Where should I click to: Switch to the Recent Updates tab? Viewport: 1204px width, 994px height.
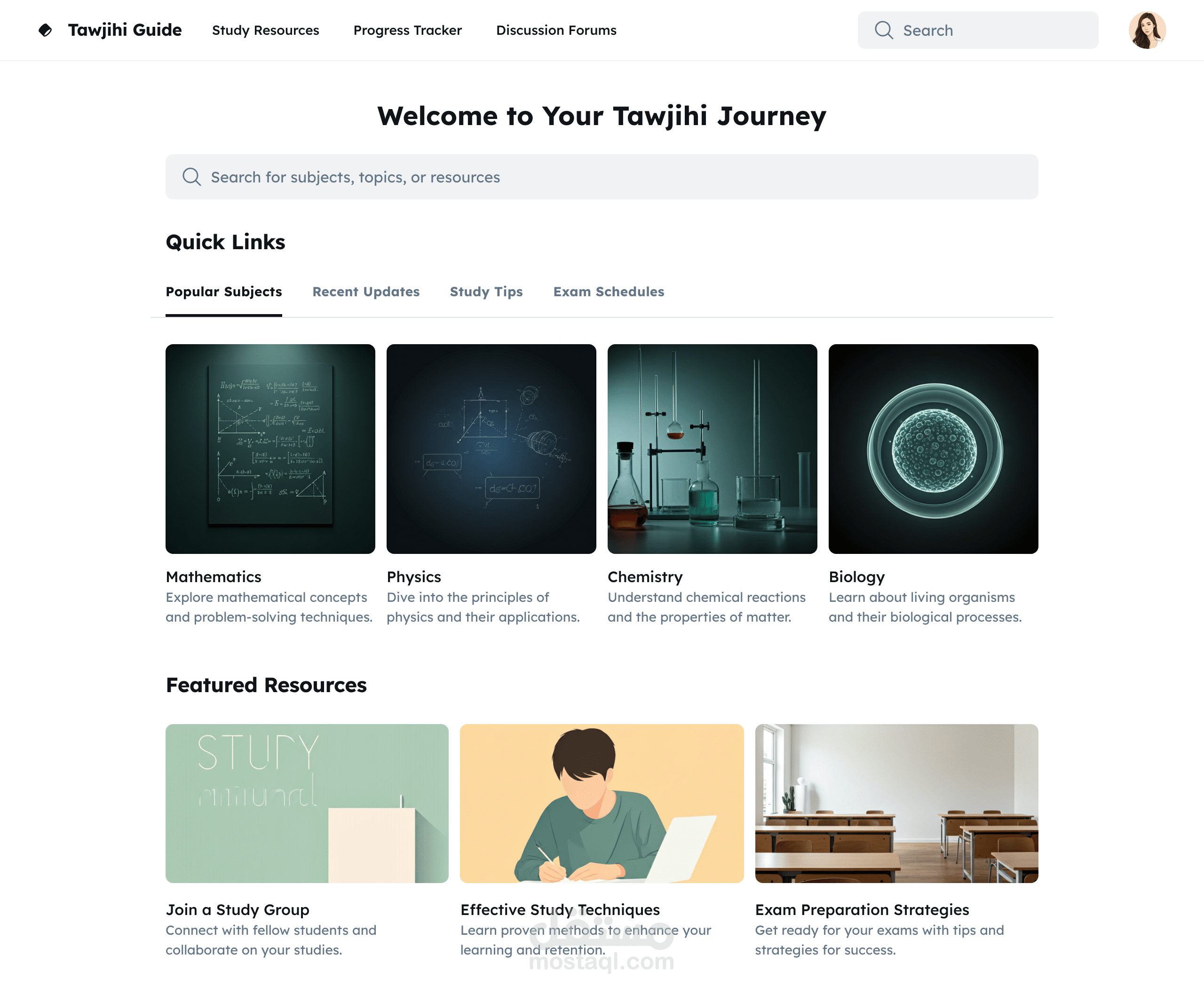coord(365,292)
